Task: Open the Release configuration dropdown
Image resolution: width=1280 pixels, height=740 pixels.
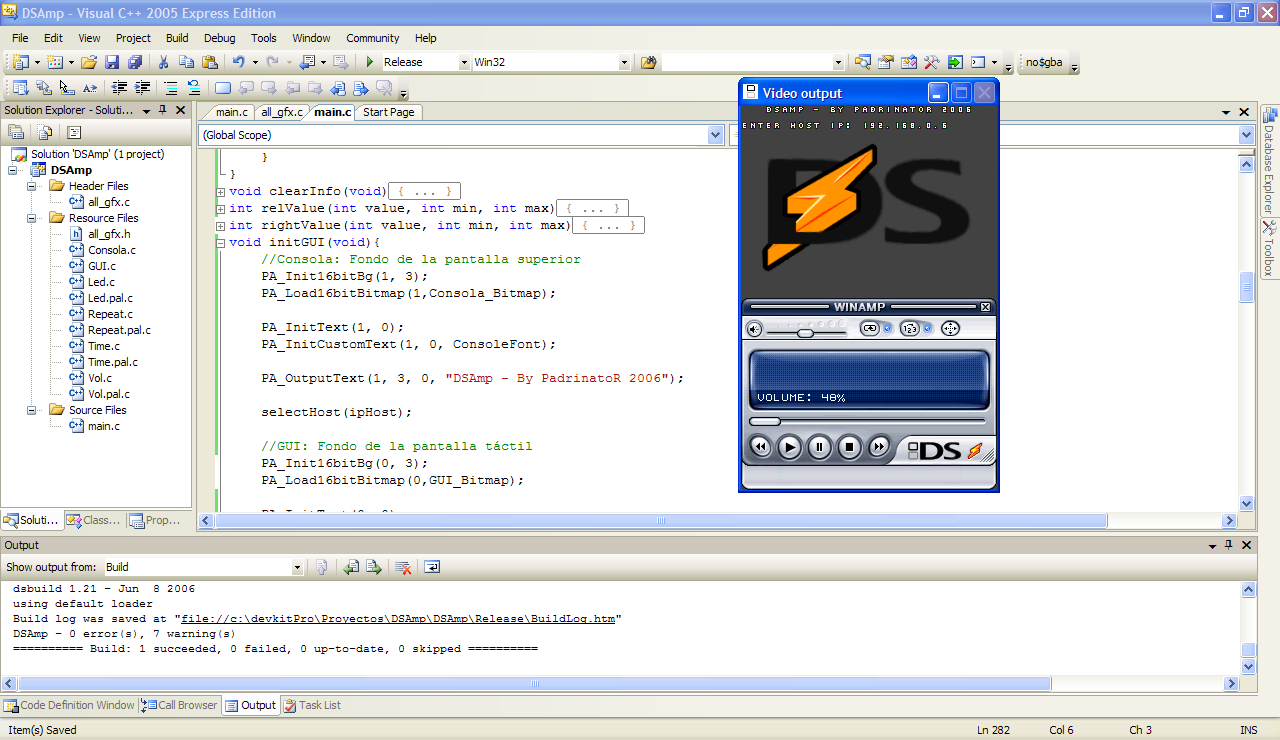Action: coord(463,62)
